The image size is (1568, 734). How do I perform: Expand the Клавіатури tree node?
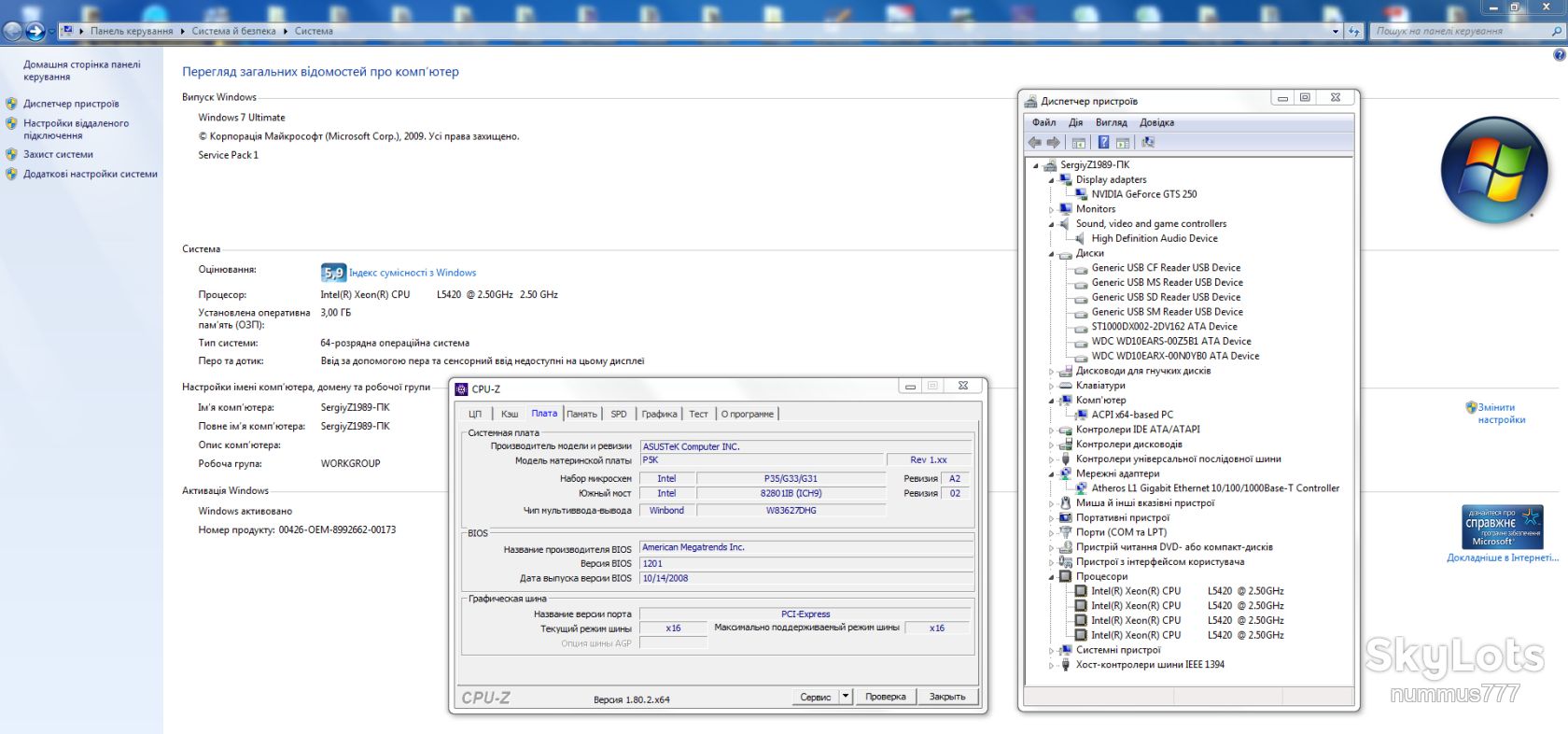[x=1051, y=386]
